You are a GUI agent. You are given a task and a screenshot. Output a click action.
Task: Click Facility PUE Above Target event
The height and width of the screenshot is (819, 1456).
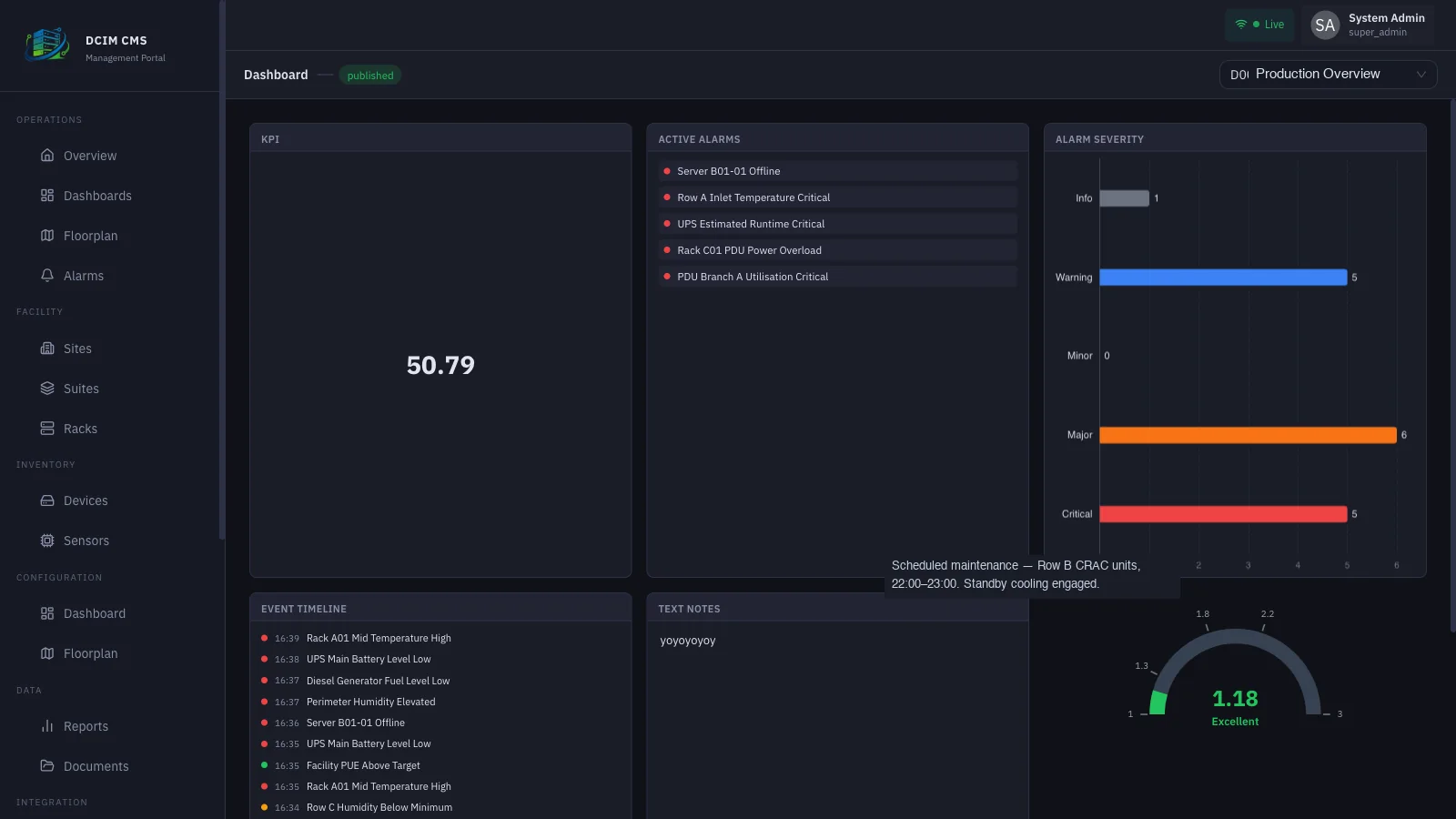click(440, 765)
